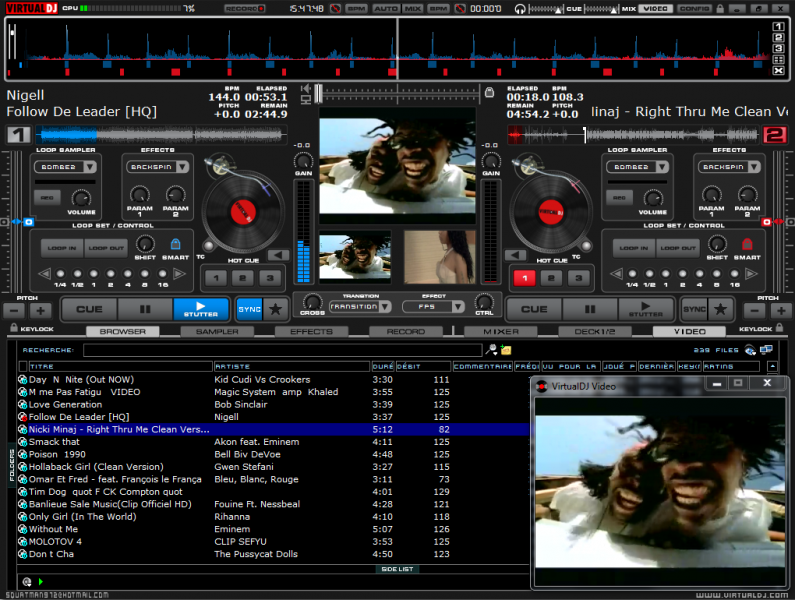Click deck 2 video preview thumbnail

(439, 257)
